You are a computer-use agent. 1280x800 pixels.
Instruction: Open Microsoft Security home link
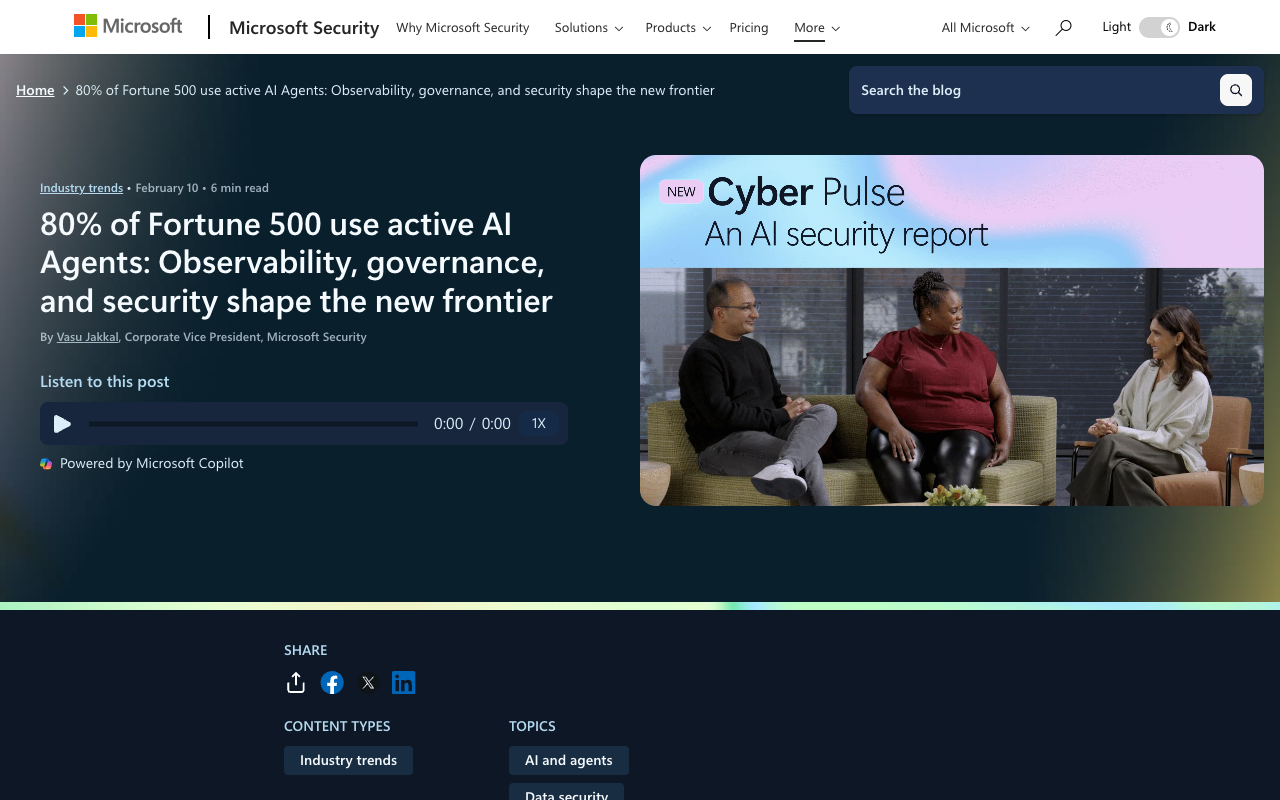(x=304, y=28)
